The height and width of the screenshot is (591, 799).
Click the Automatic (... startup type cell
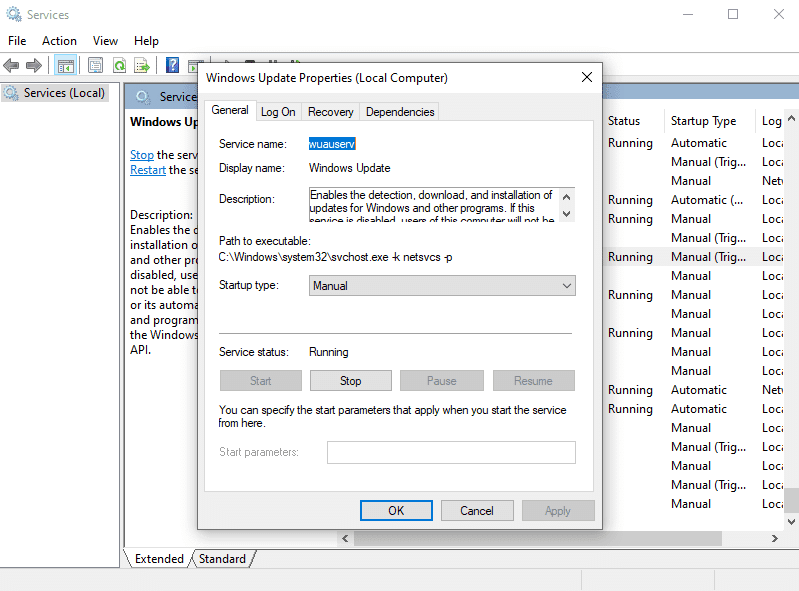pyautogui.click(x=707, y=200)
